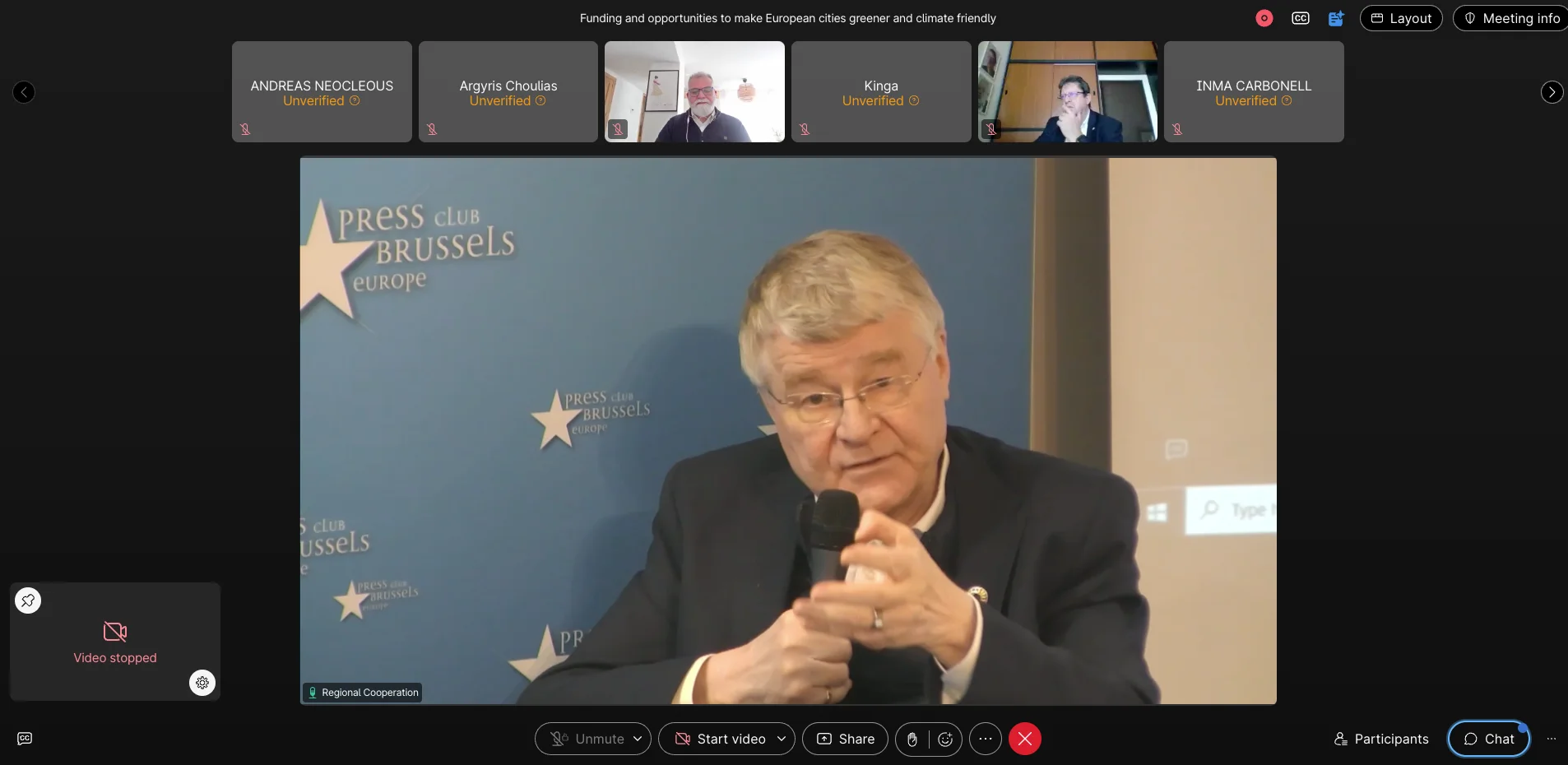This screenshot has height=765, width=1568.
Task: Click the pin icon on self-view
Action: tap(28, 600)
